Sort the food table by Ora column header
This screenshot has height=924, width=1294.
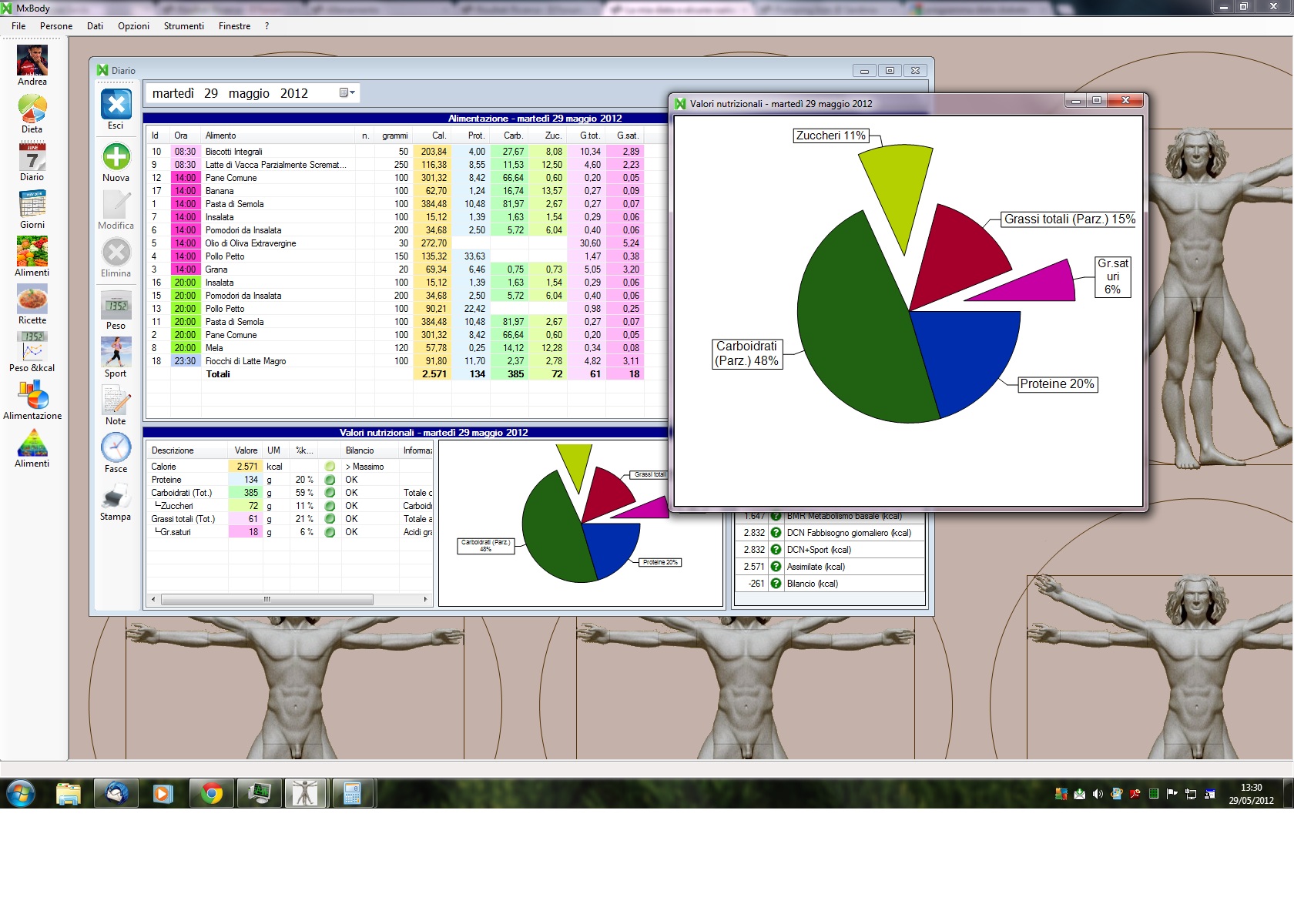[186, 136]
